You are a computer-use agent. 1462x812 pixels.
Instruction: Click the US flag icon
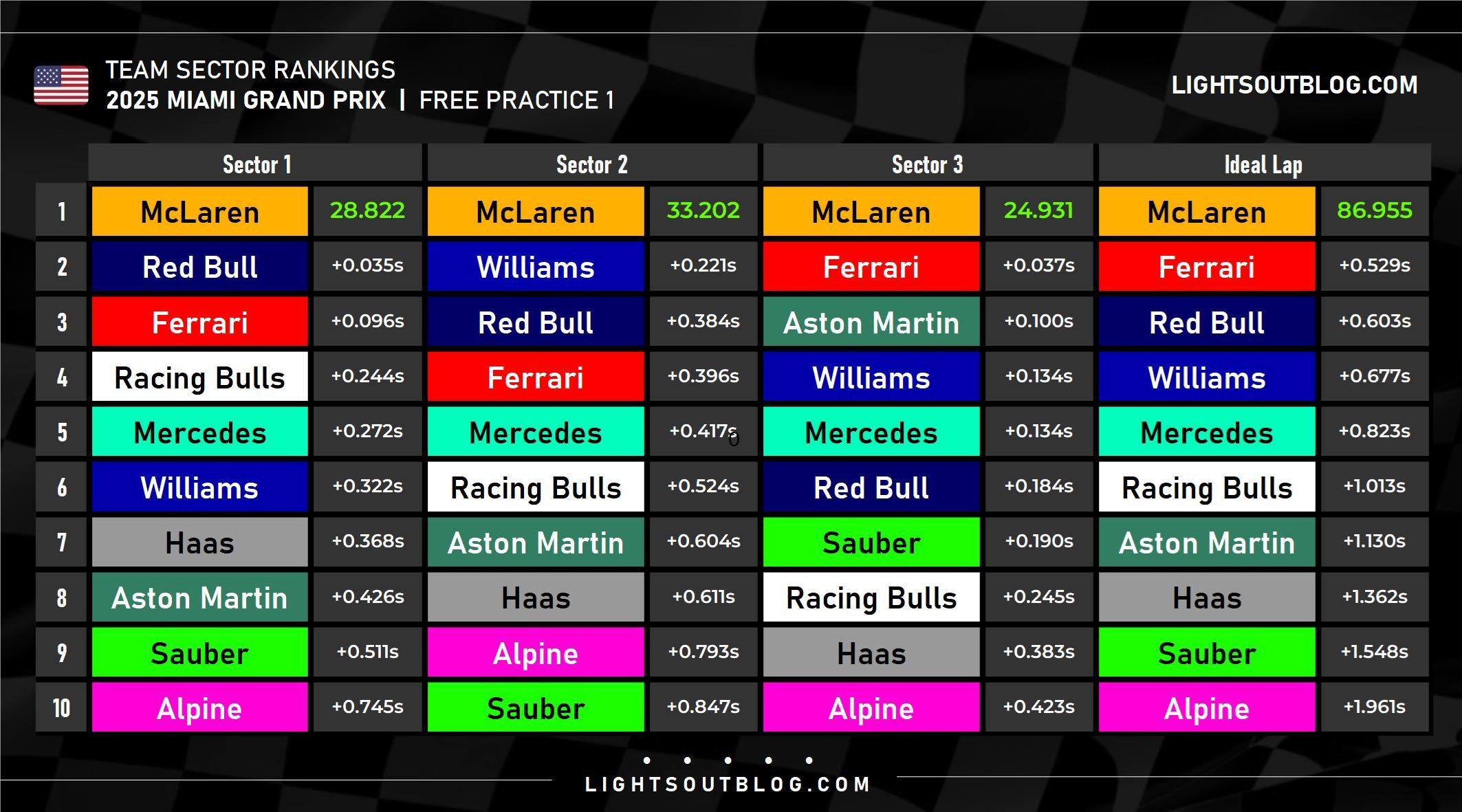[x=61, y=85]
